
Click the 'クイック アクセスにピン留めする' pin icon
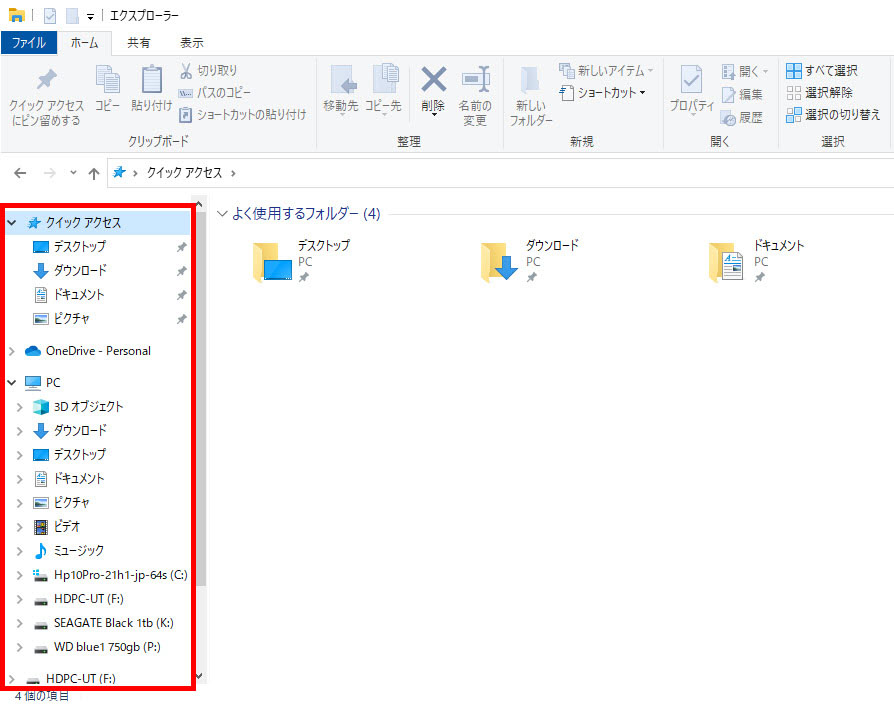click(x=46, y=82)
